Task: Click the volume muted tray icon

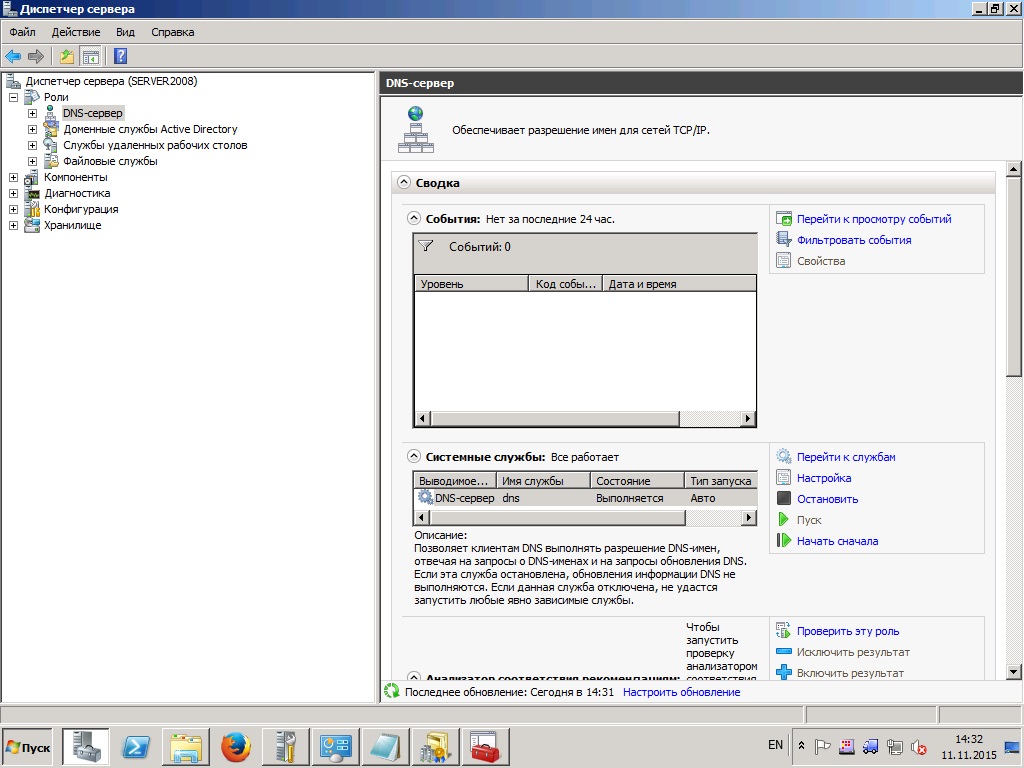Action: [x=919, y=746]
